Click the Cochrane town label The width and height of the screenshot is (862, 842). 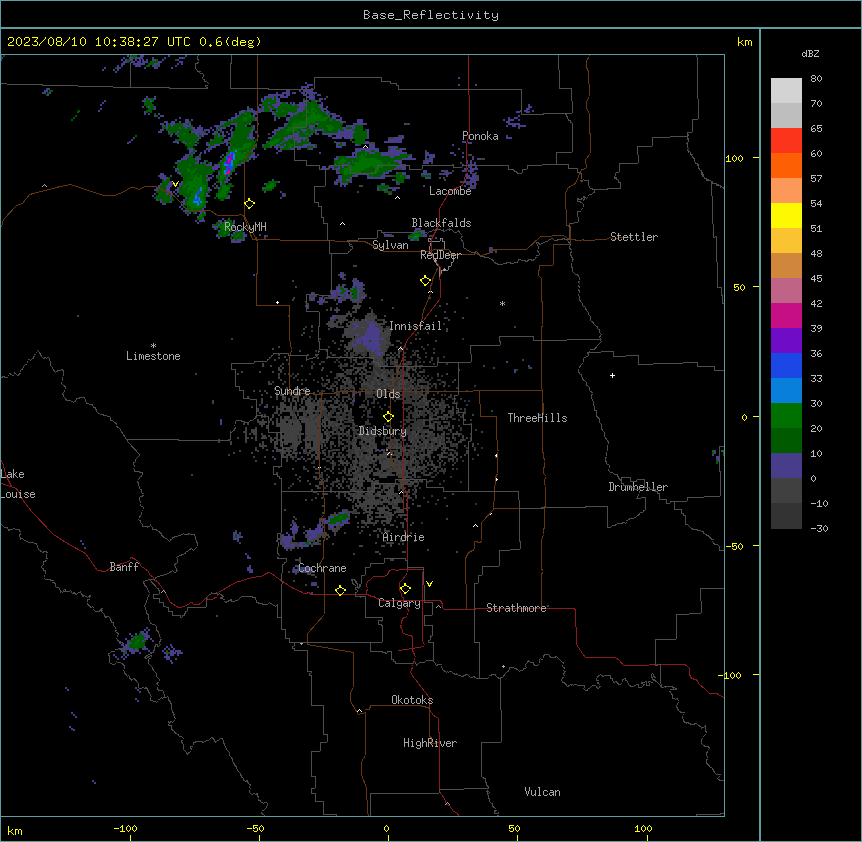(x=322, y=568)
